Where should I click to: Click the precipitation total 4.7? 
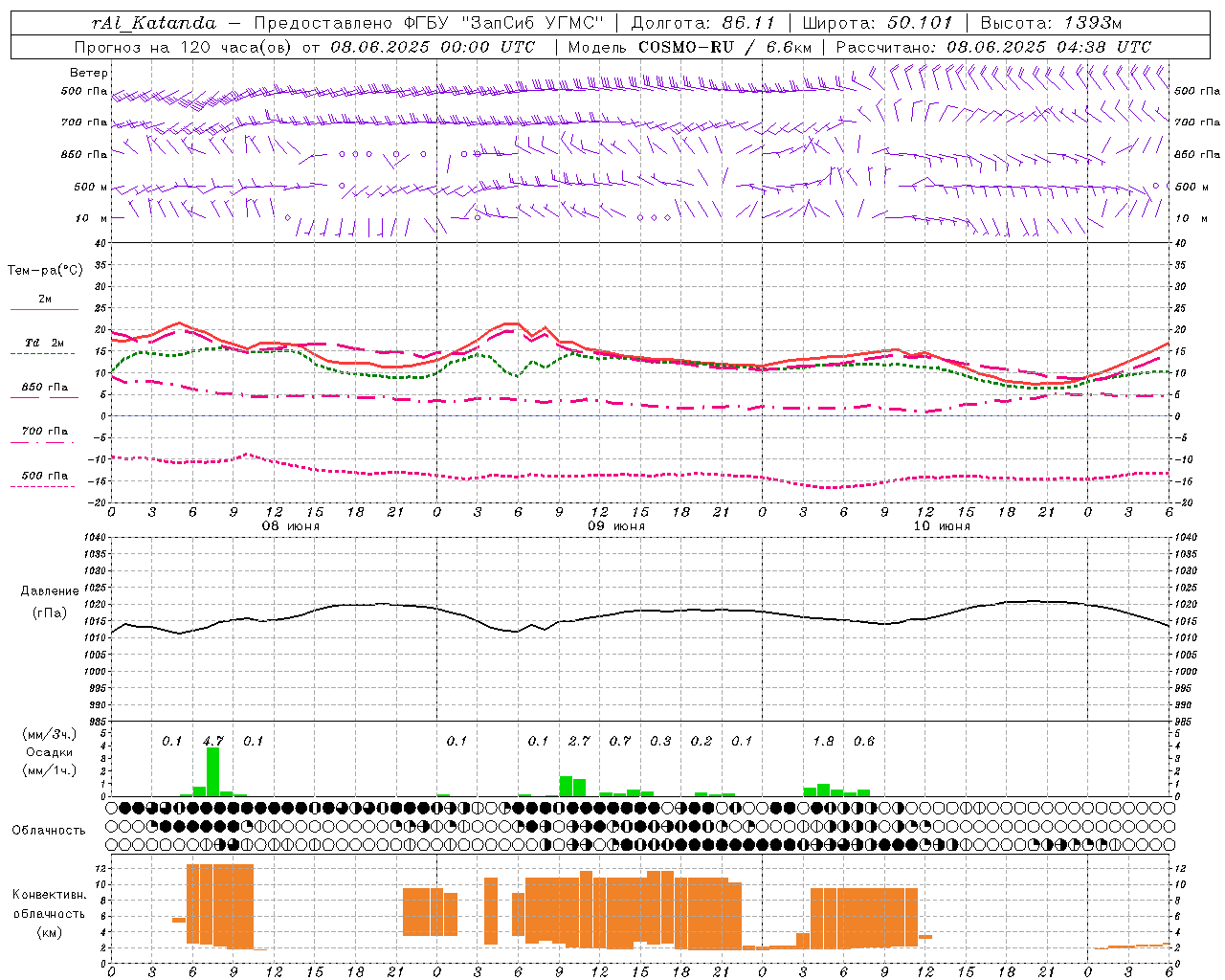[x=212, y=741]
